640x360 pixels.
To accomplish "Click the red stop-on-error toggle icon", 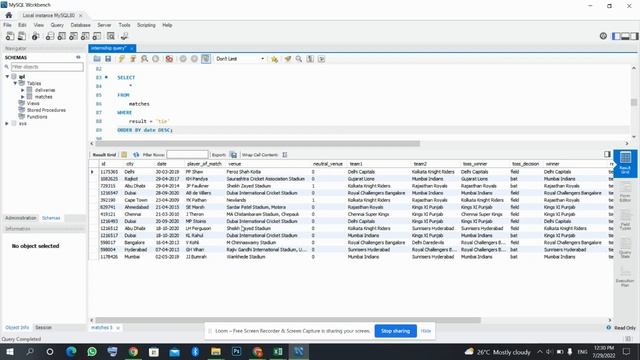I will point(169,59).
